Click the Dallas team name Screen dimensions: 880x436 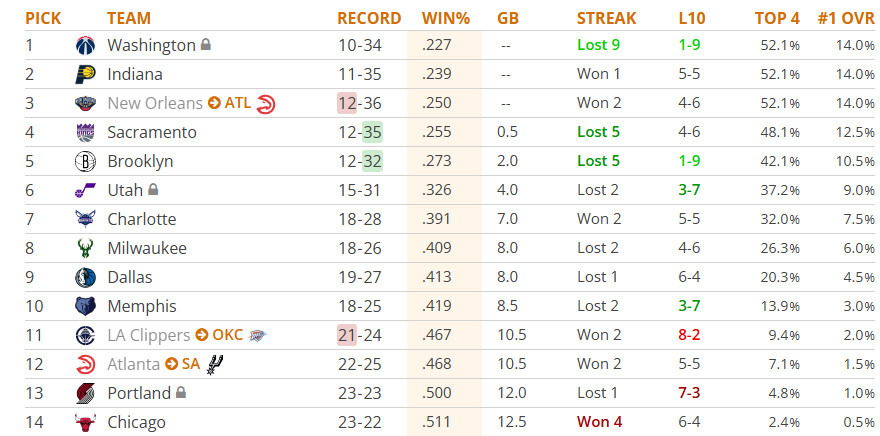tap(130, 277)
